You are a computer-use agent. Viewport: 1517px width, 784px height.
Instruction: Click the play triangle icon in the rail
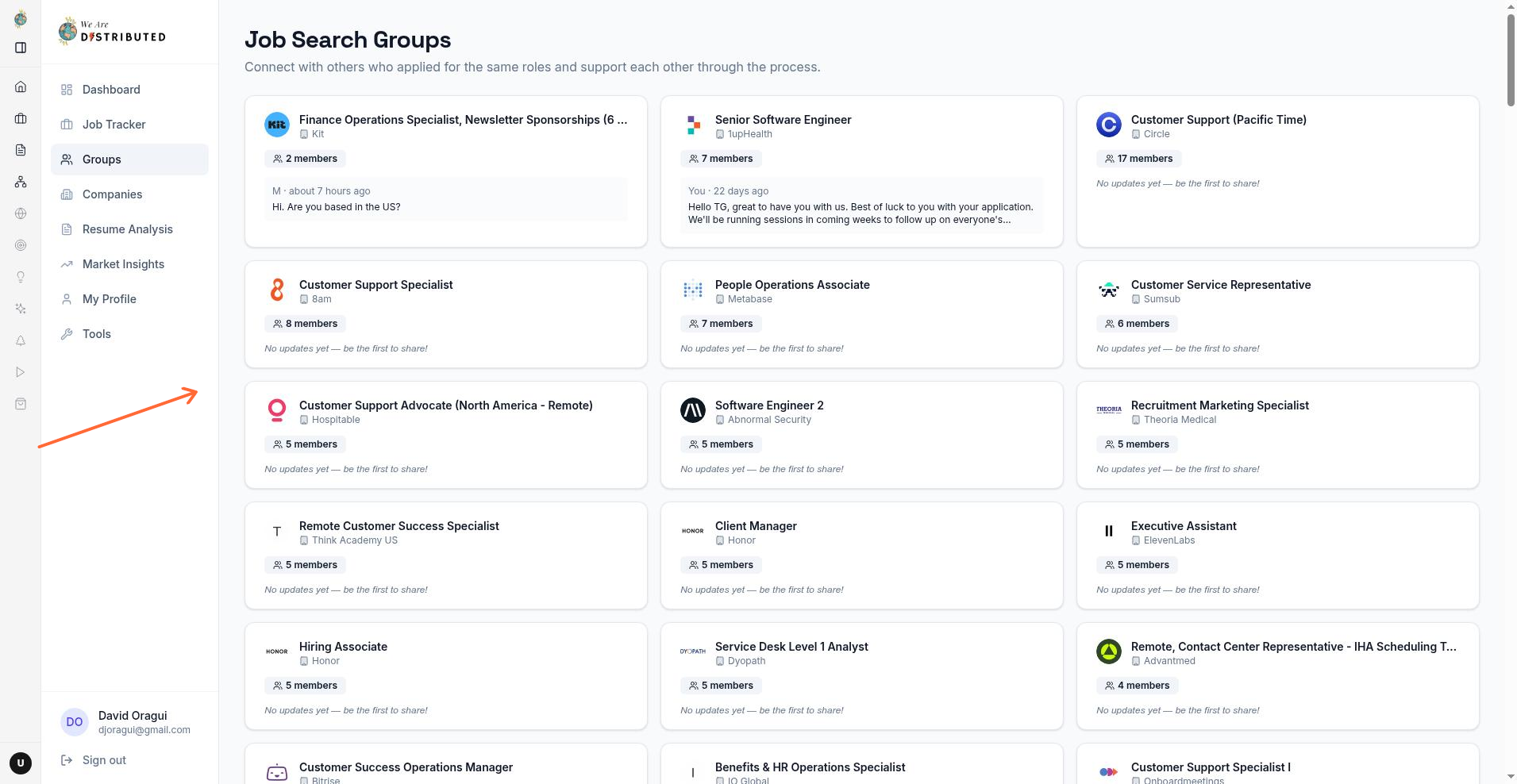[21, 372]
